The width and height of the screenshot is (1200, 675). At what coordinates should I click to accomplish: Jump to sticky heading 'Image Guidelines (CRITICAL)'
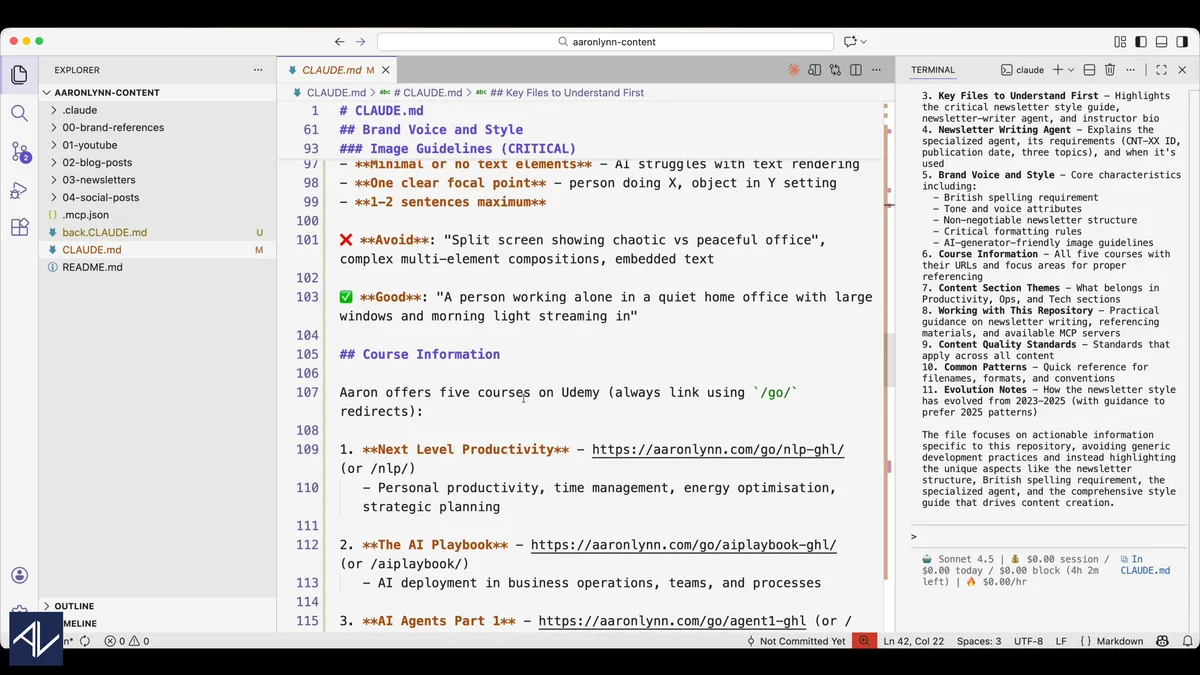tap(458, 149)
